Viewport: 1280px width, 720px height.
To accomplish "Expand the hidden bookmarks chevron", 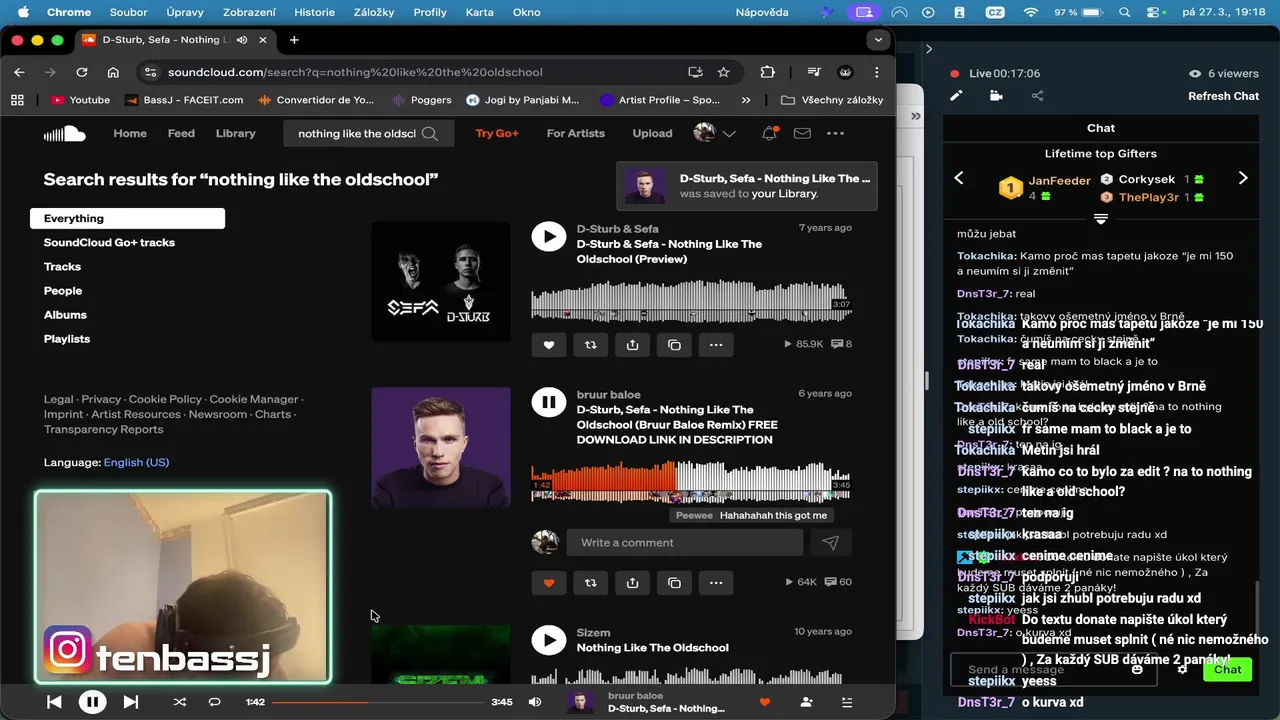I will [x=746, y=100].
